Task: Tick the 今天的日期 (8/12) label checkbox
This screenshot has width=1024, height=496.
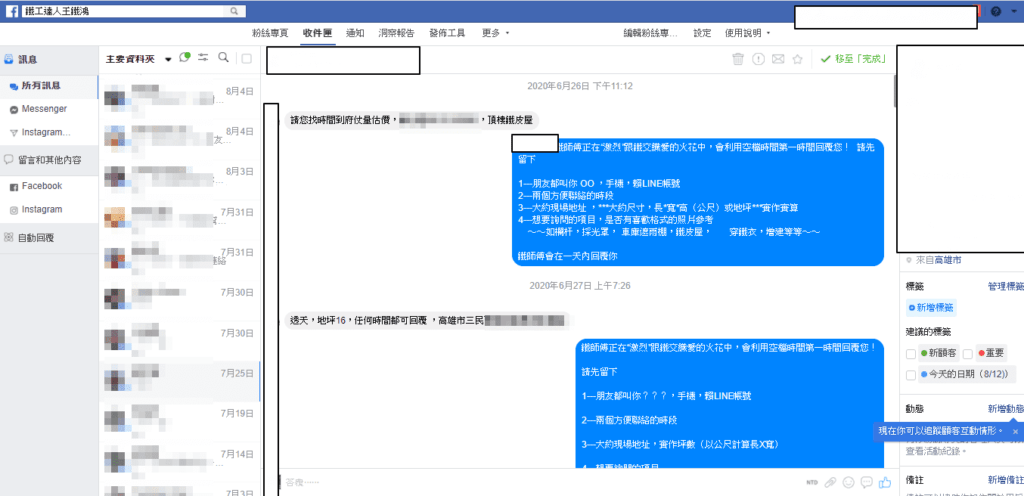Action: pyautogui.click(x=911, y=375)
